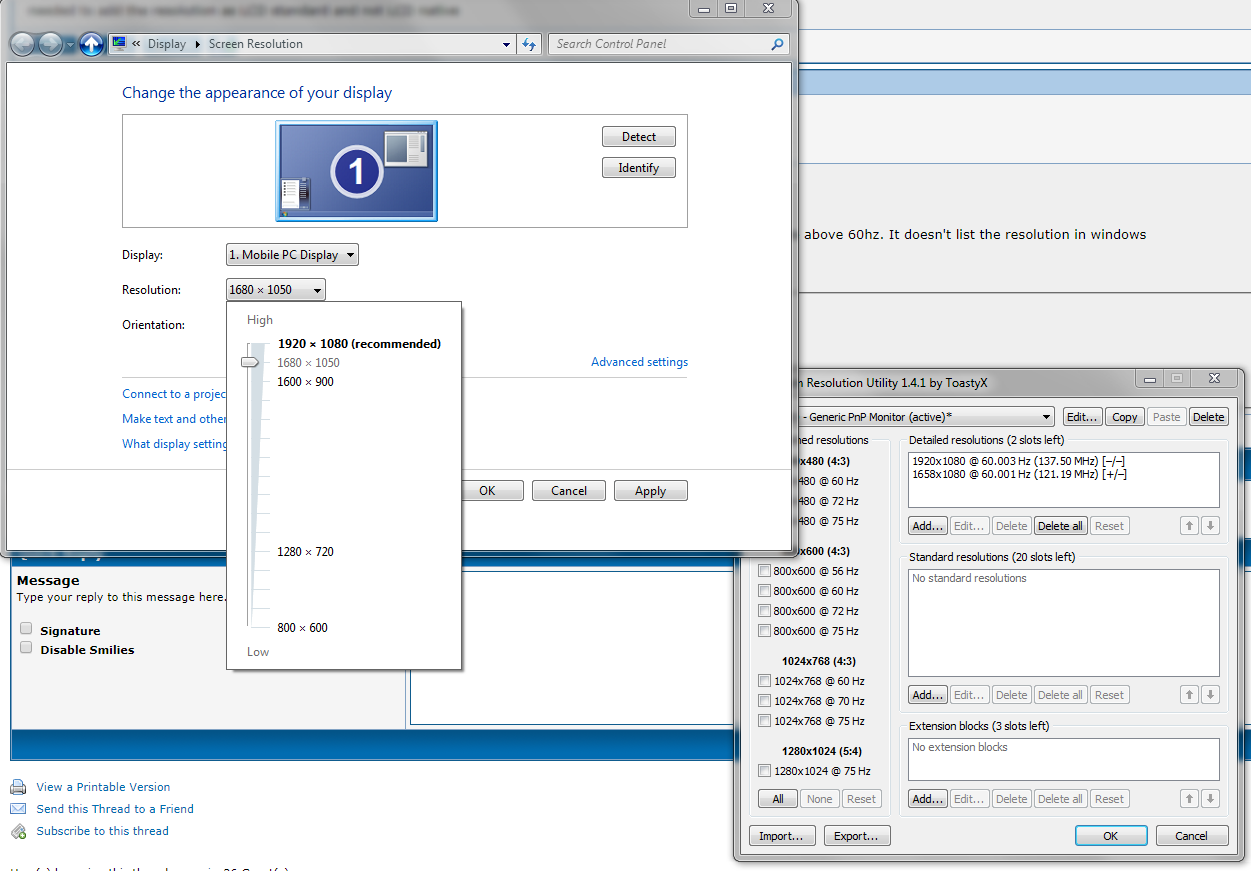Toggle 800x600 @ 56 Hz checkbox
This screenshot has height=871, width=1251.
coord(765,571)
